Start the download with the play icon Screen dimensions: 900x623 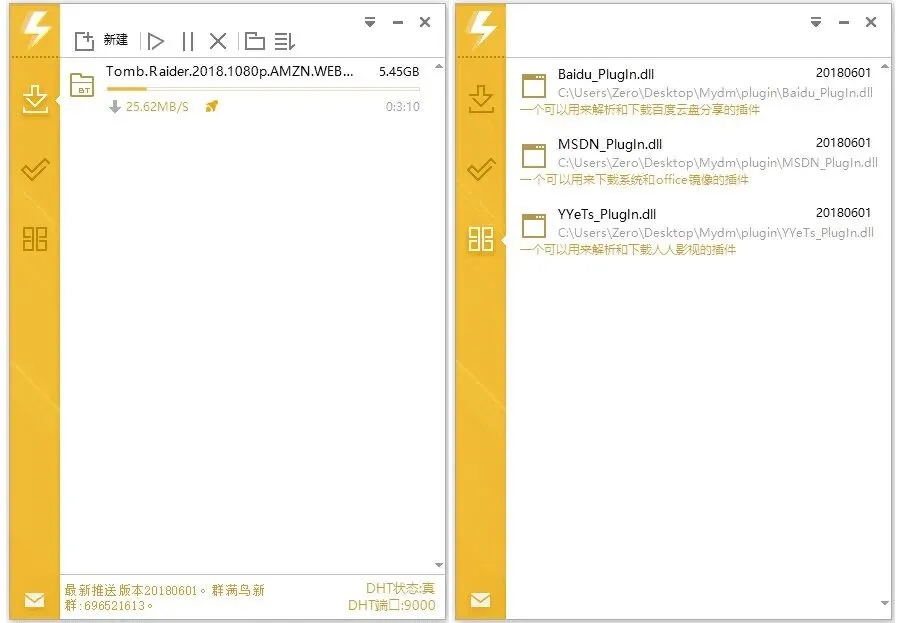pos(156,41)
